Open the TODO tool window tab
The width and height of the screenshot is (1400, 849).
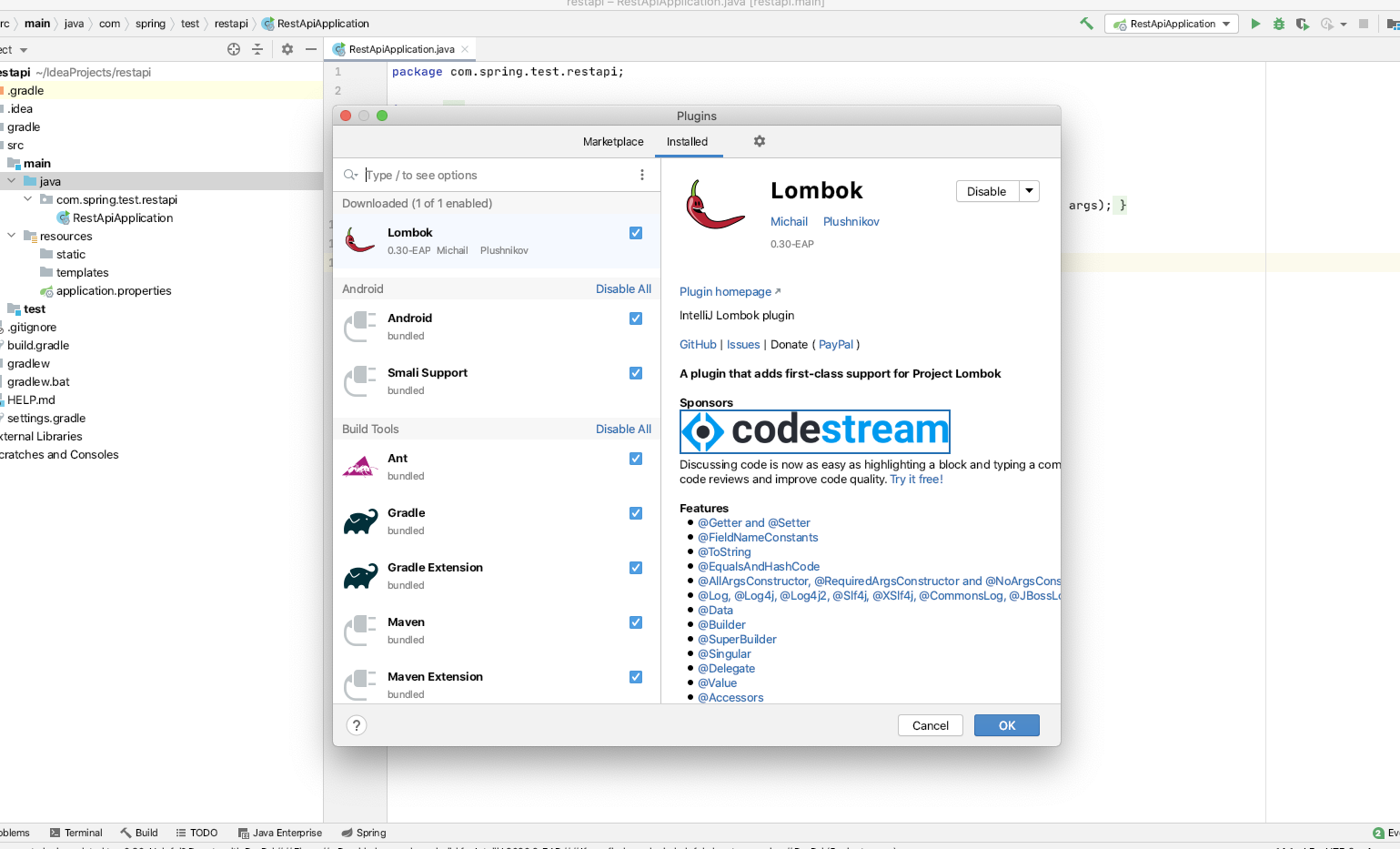tap(196, 833)
